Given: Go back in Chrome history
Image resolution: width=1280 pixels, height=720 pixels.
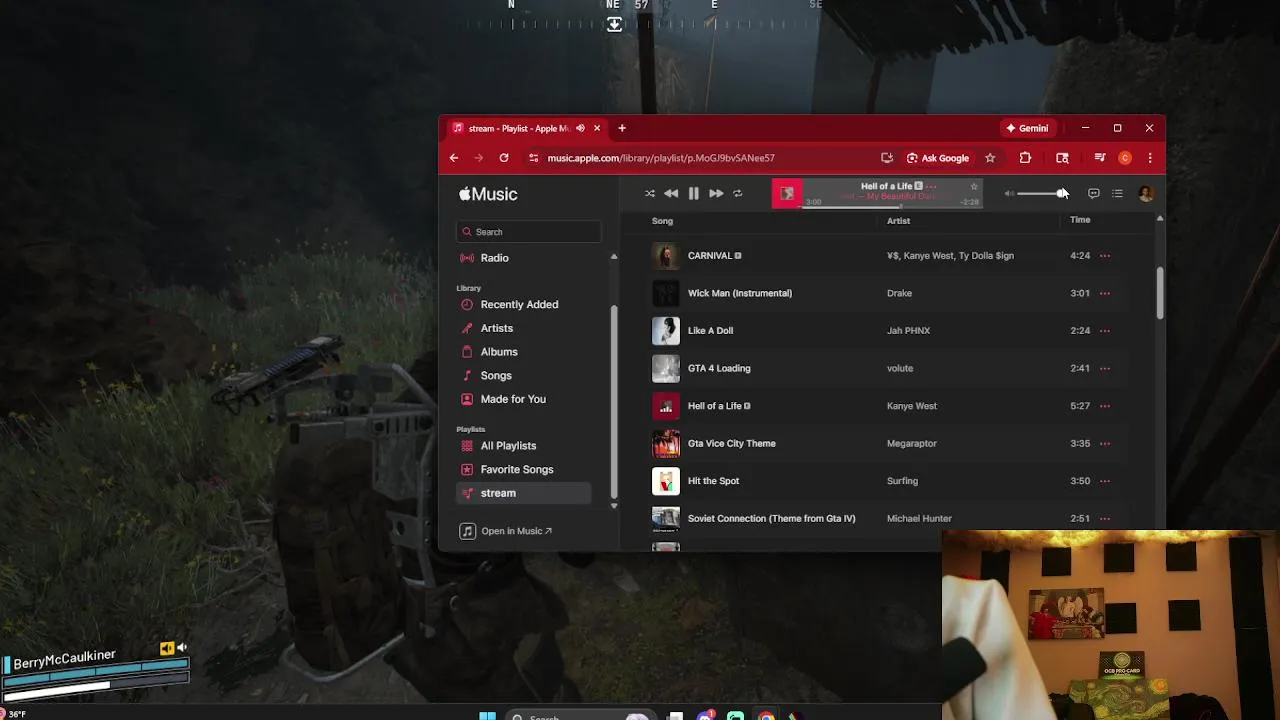Looking at the screenshot, I should coord(454,158).
